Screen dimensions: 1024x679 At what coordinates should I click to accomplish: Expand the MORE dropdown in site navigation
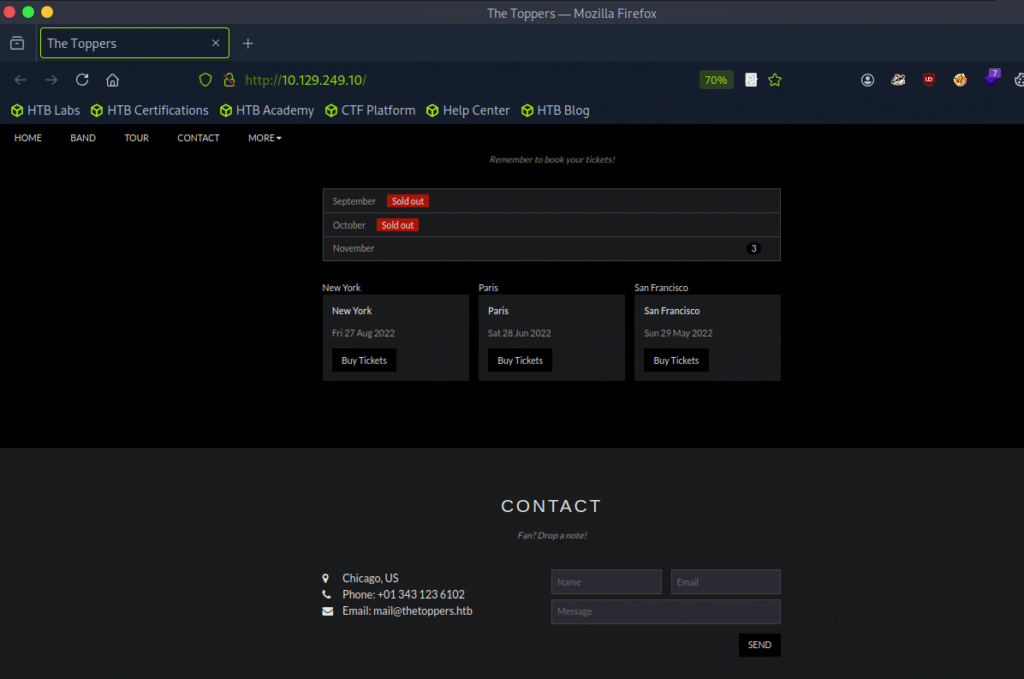tap(265, 138)
